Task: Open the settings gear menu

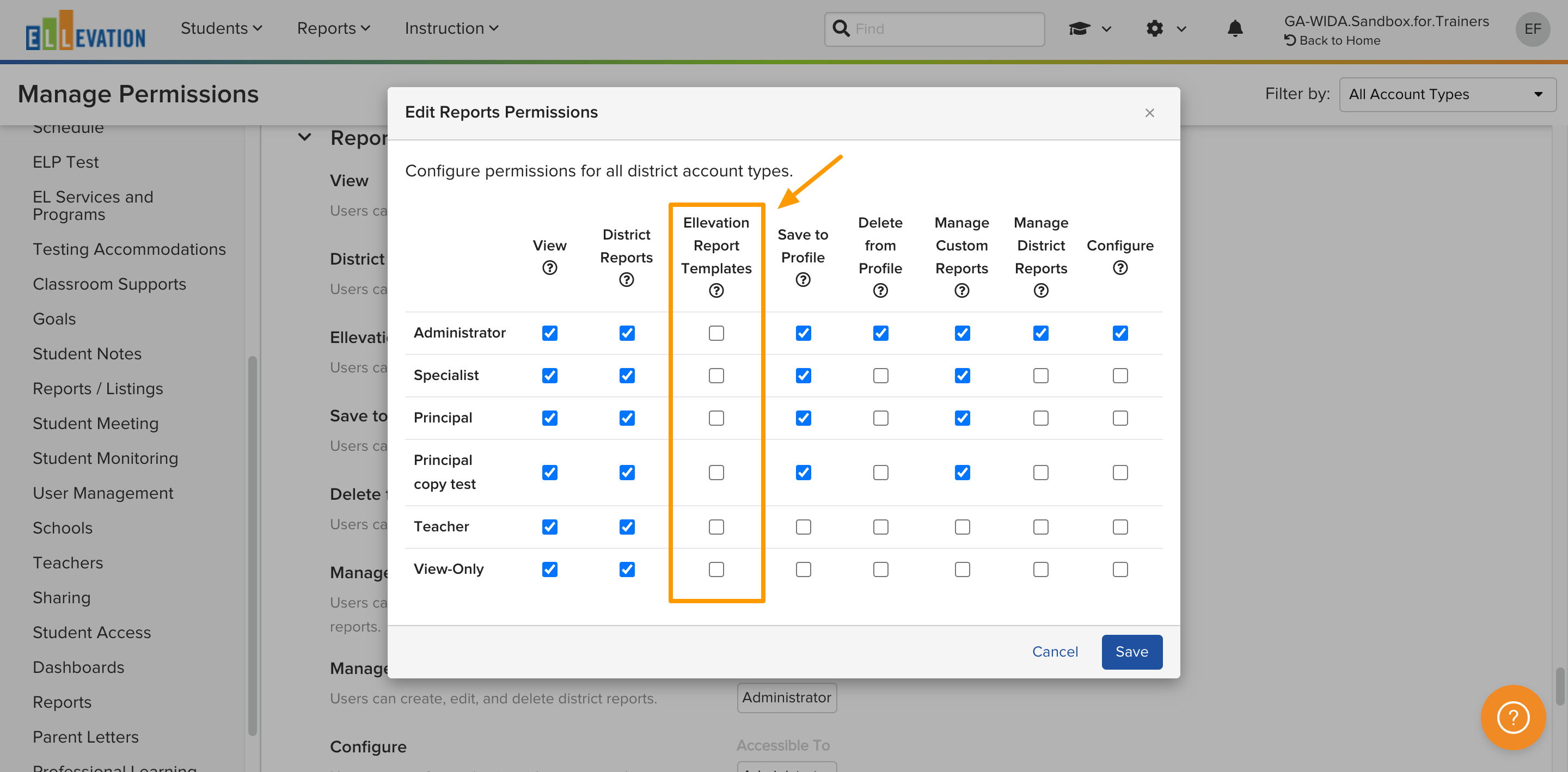Action: [1165, 29]
